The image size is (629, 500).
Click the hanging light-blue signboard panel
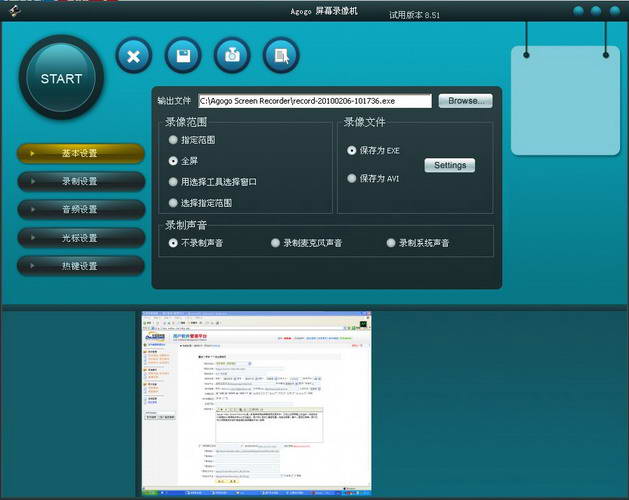coord(566,101)
